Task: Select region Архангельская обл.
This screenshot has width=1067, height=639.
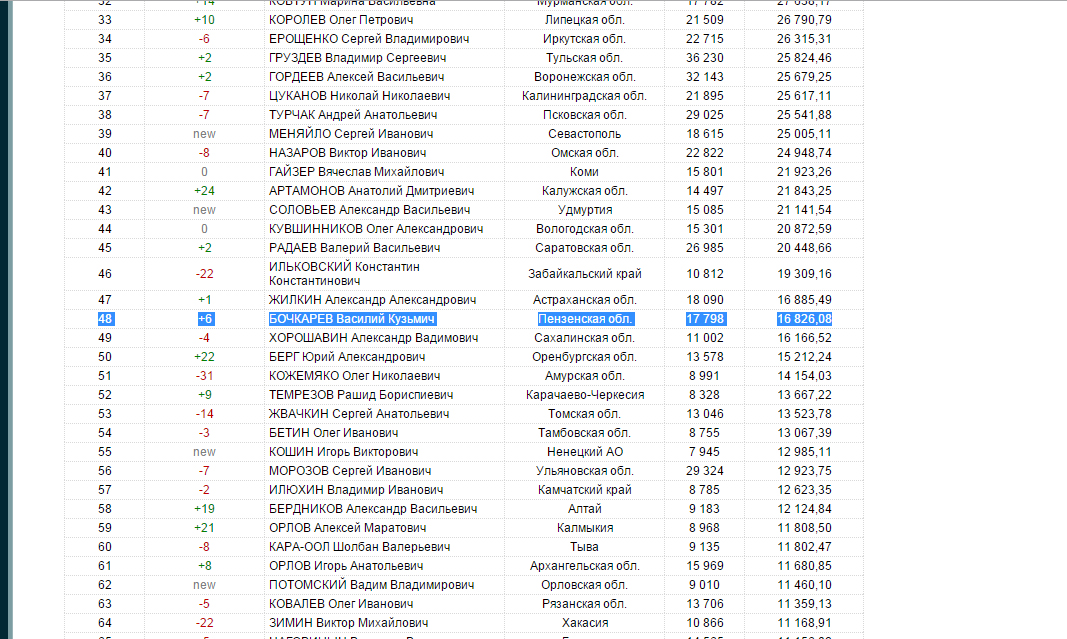Action: [x=585, y=567]
